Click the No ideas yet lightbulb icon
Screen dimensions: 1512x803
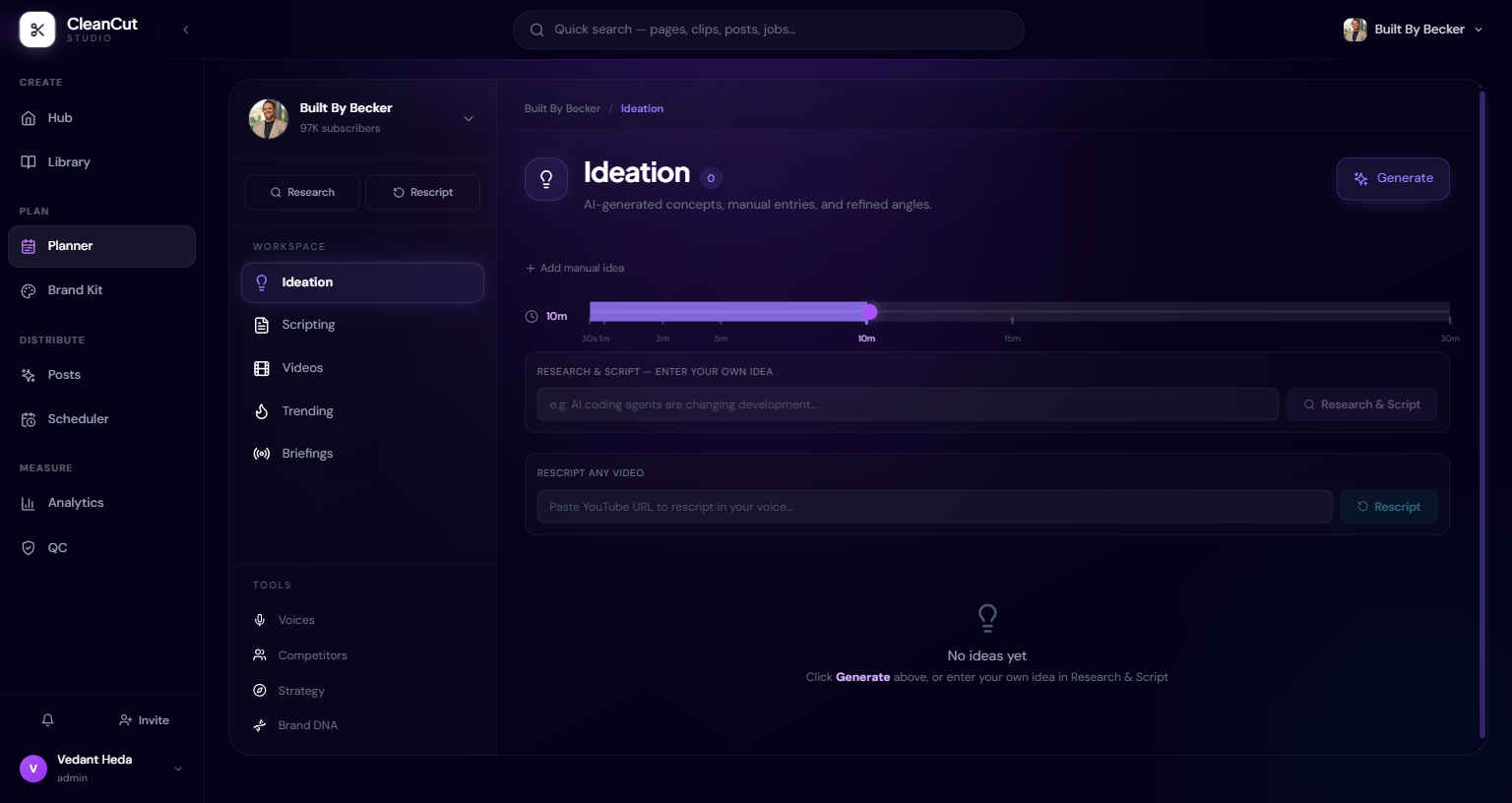(987, 618)
